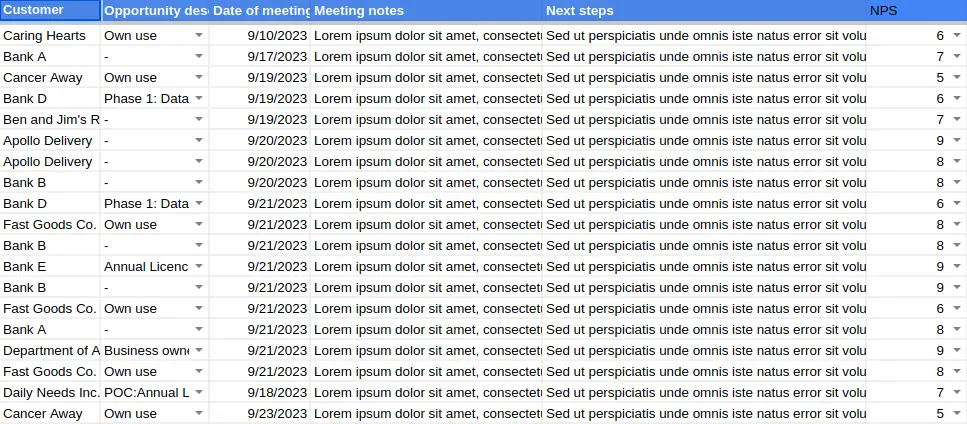This screenshot has width=967, height=424.
Task: Open the NPS dropdown for Caring Hearts
Action: (956, 35)
